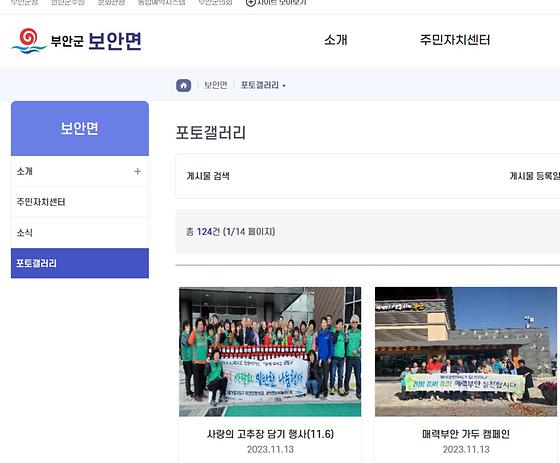Click the 2023.11.13 date under 캠페인 post

tap(466, 449)
